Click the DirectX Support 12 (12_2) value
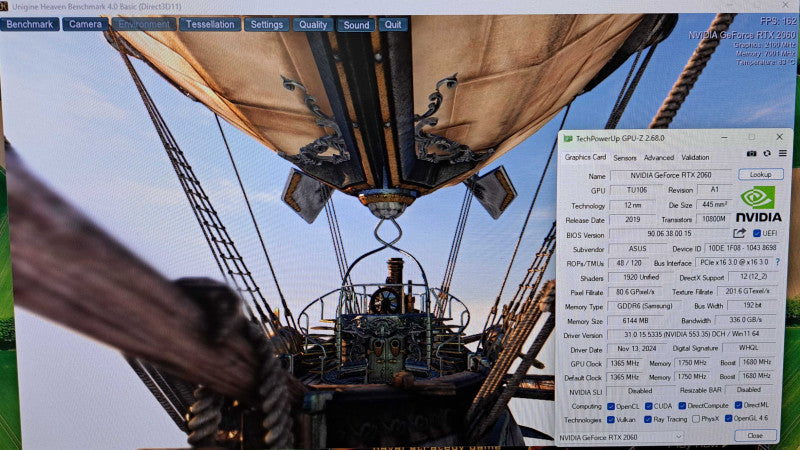Viewport: 800px width, 450px height. coord(753,277)
